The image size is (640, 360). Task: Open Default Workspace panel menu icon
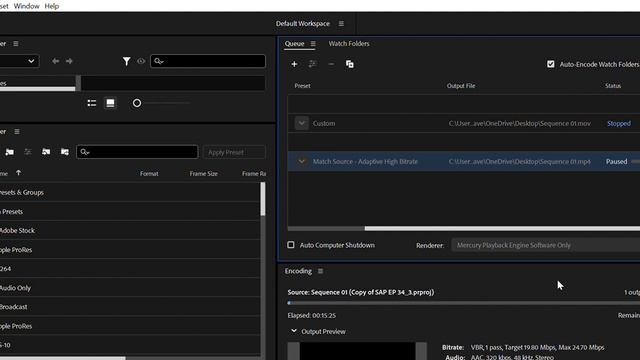(x=341, y=24)
